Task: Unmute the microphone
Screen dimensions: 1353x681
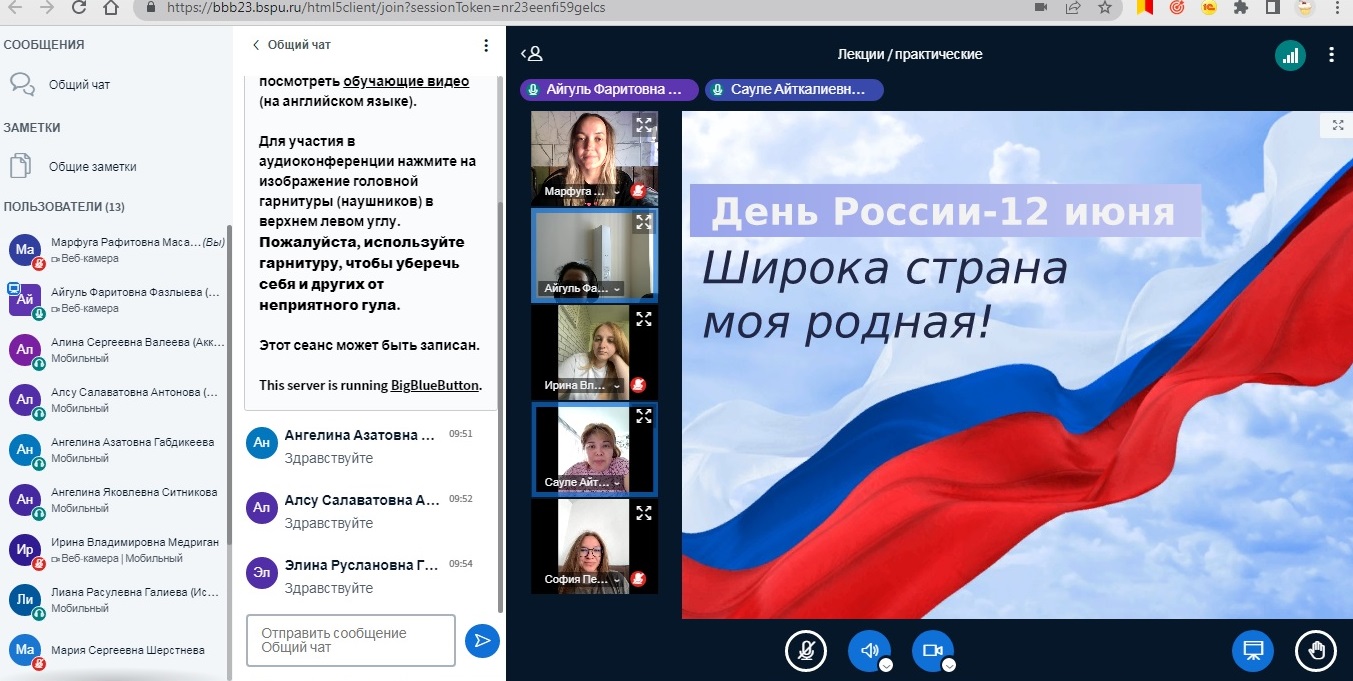Action: tap(805, 650)
